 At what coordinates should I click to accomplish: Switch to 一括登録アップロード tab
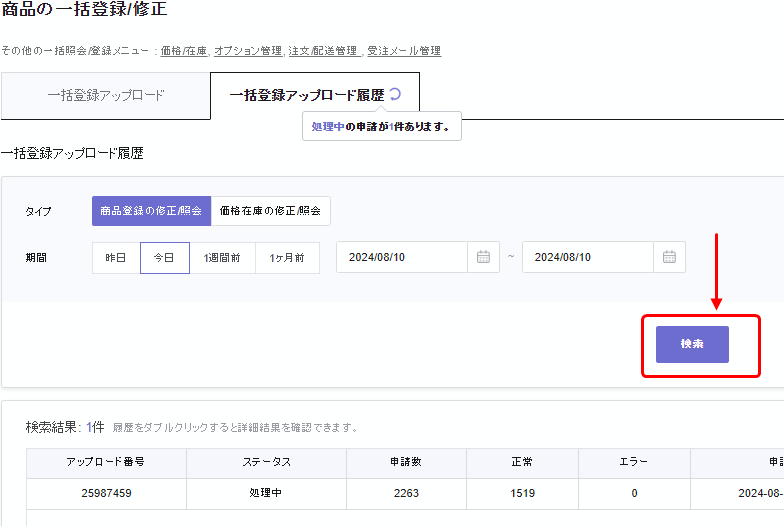point(106,96)
